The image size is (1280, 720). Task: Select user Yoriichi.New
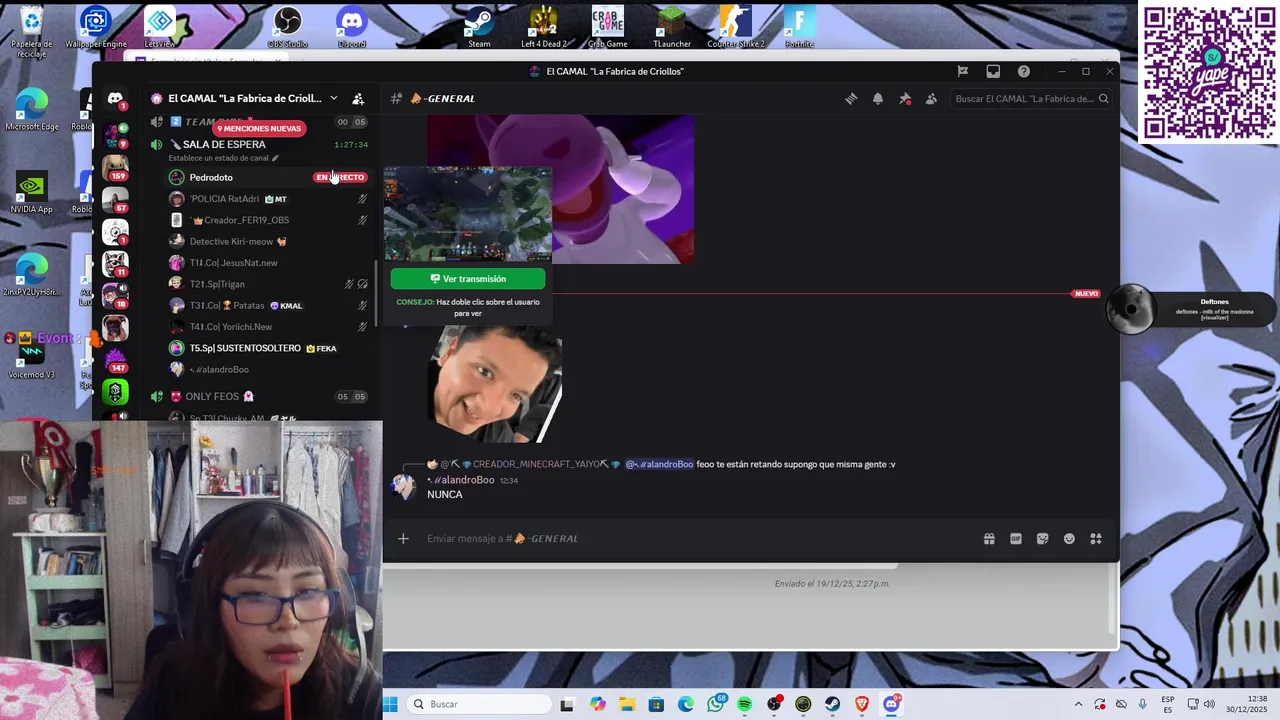pyautogui.click(x=230, y=327)
